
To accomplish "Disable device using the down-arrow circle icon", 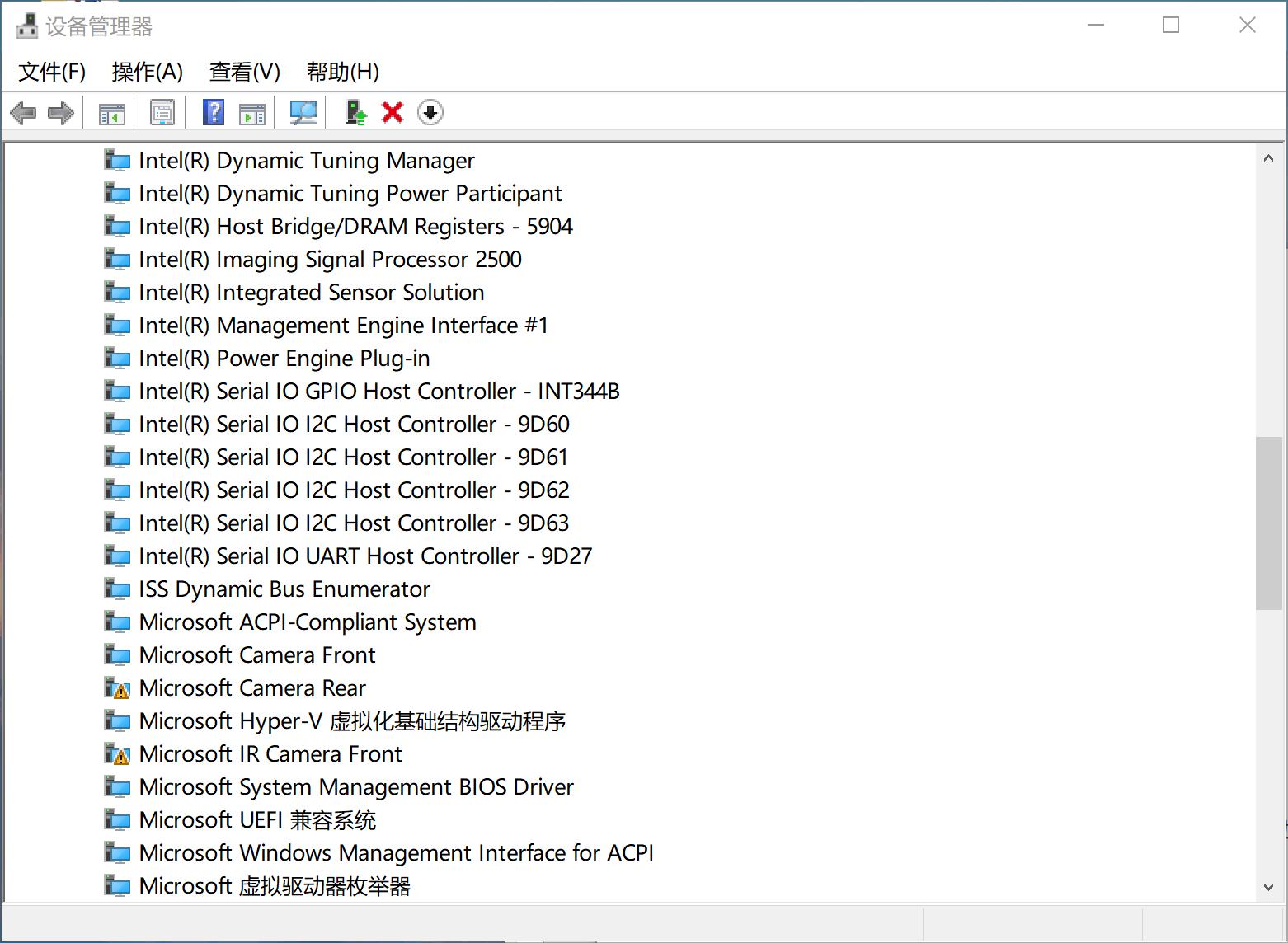I will pos(430,112).
